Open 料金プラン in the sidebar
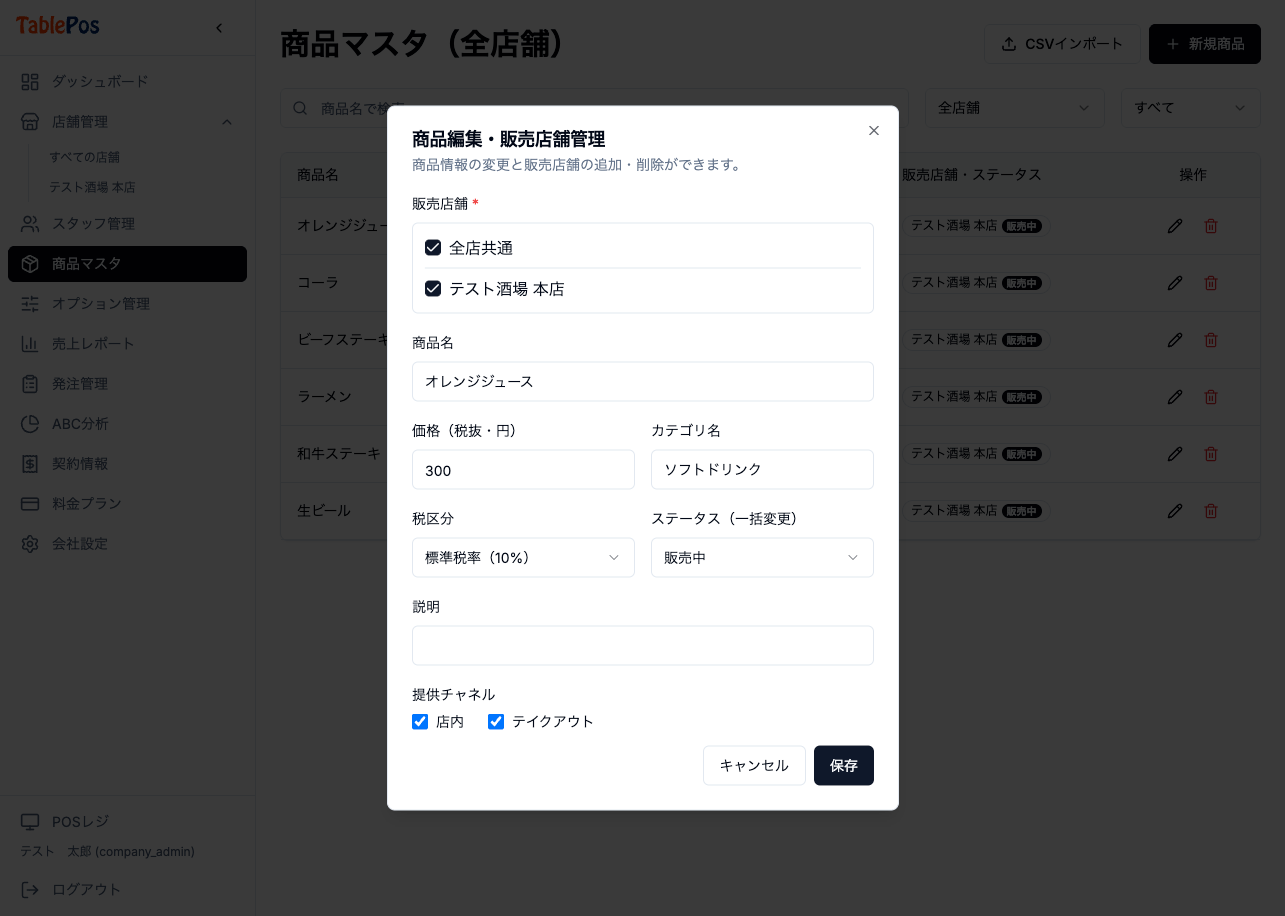 127,504
